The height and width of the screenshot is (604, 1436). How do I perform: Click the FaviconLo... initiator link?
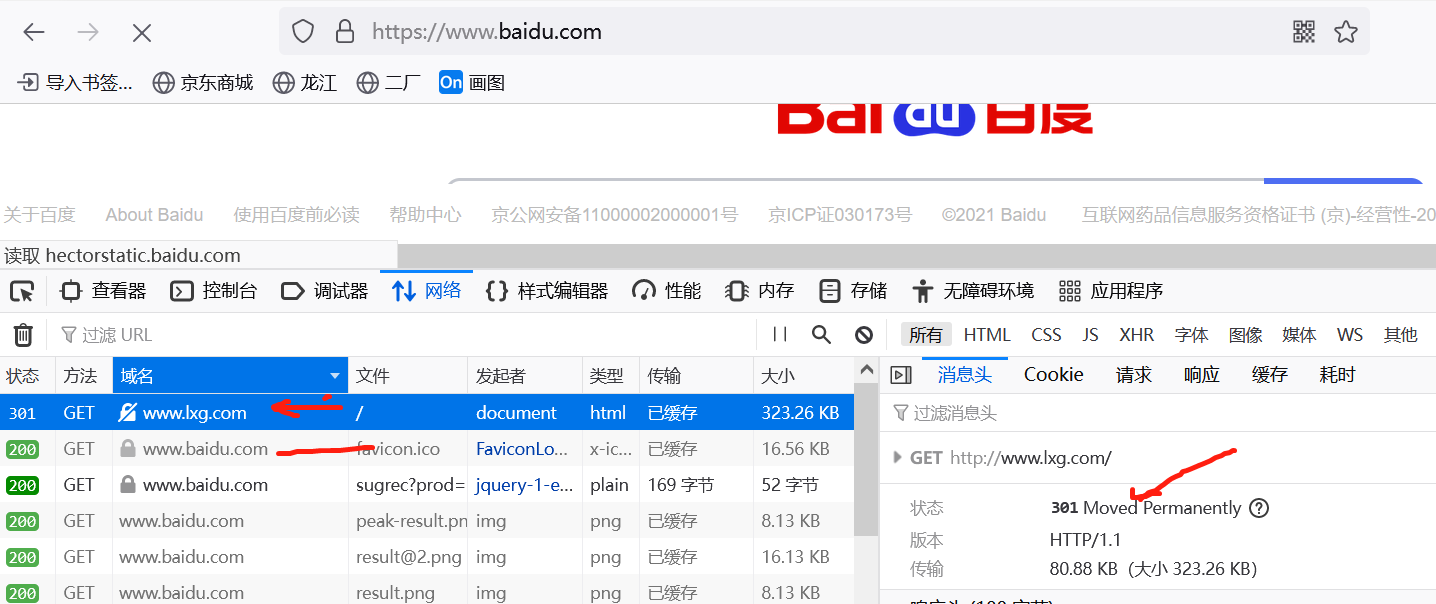tap(522, 449)
